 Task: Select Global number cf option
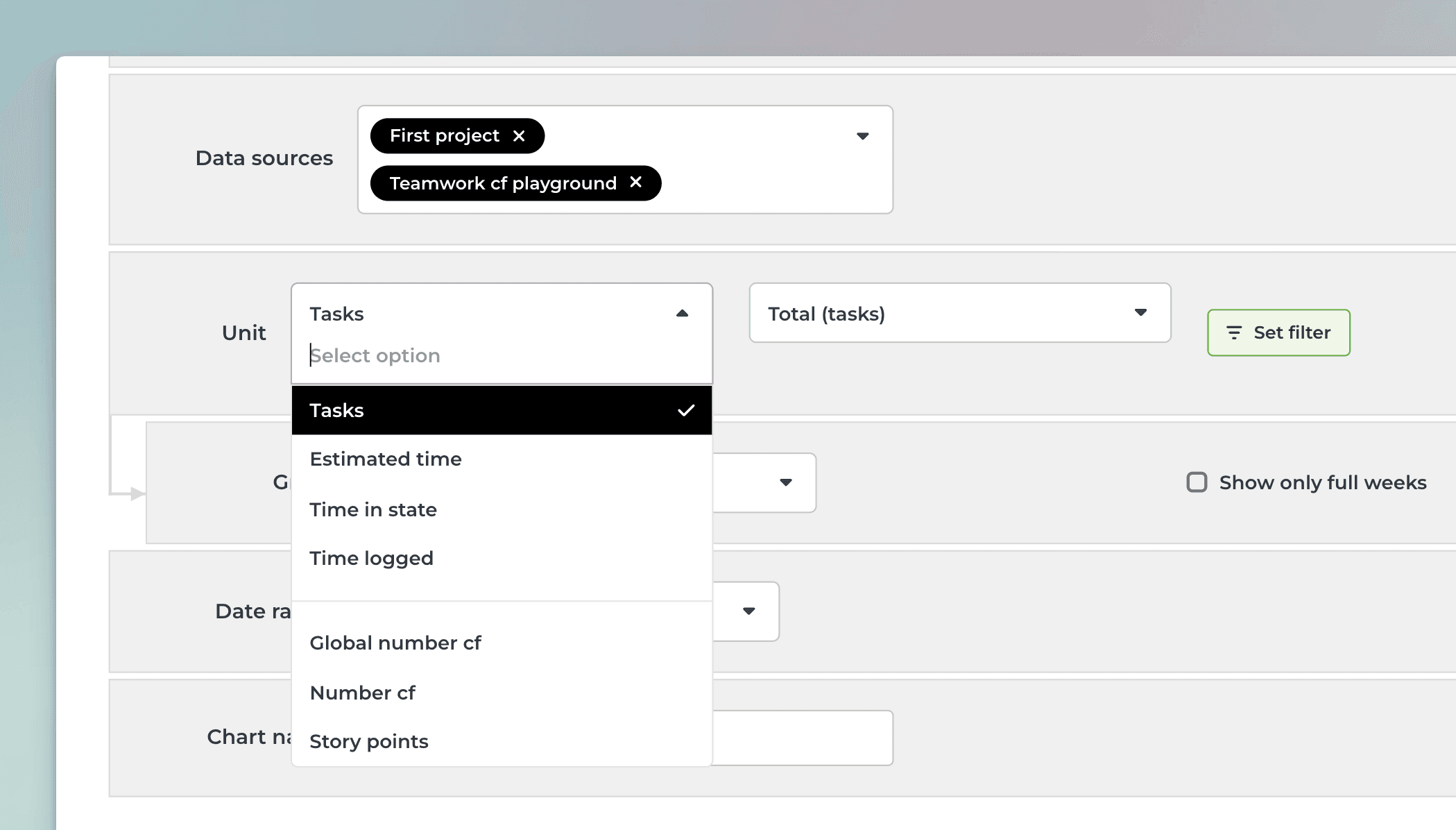click(395, 643)
